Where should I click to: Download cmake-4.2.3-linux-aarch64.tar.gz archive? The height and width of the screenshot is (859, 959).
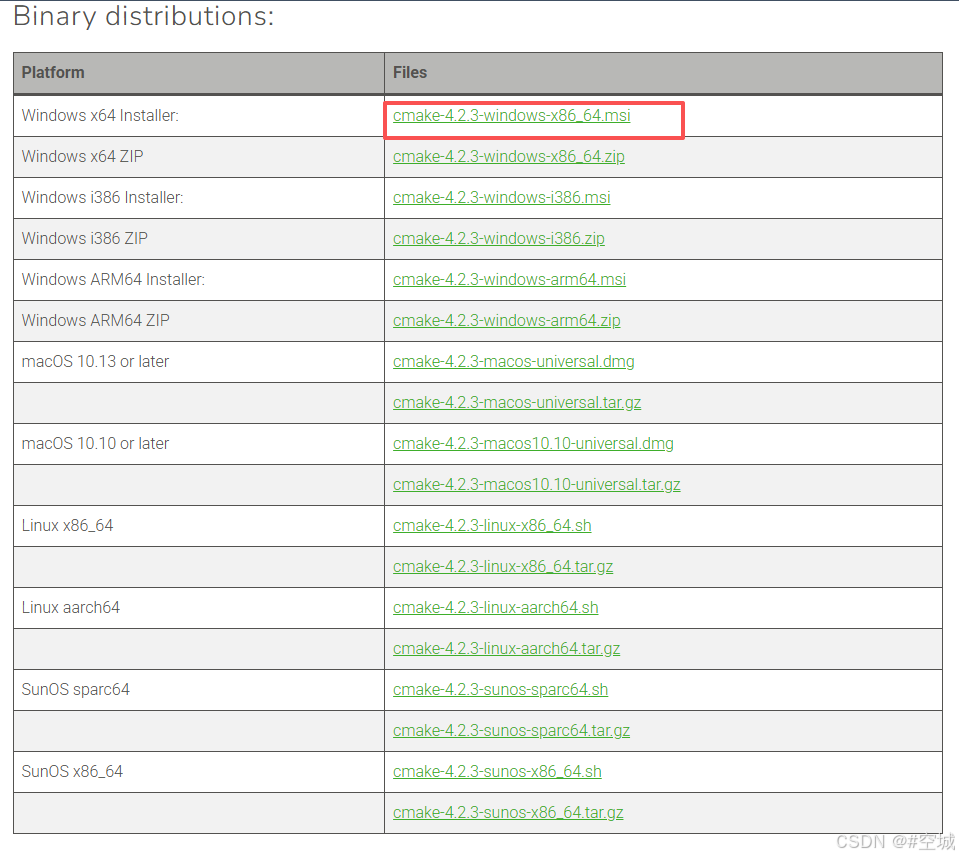(506, 649)
